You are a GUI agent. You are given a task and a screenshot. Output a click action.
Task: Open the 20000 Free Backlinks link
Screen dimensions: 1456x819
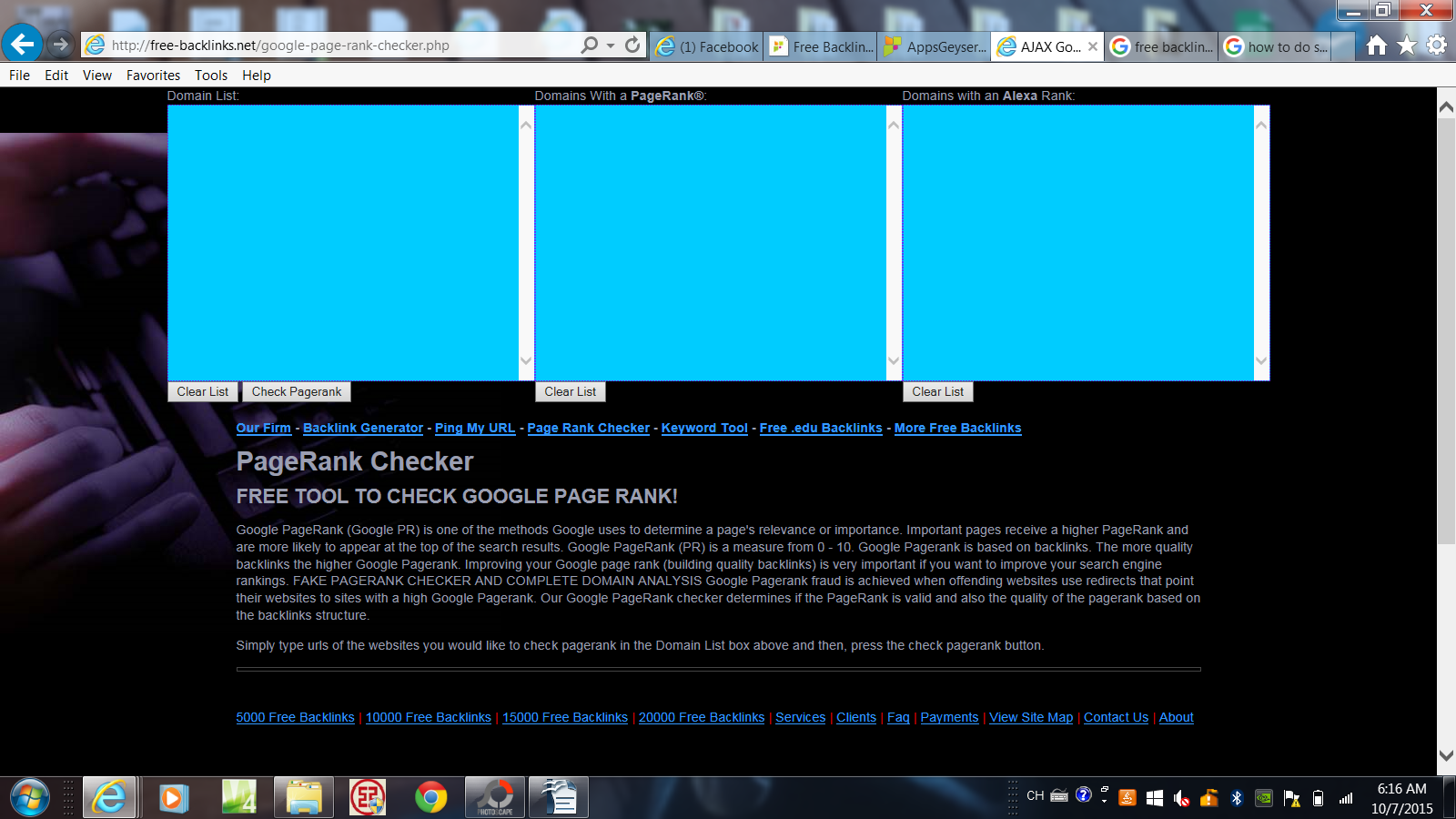coord(702,717)
